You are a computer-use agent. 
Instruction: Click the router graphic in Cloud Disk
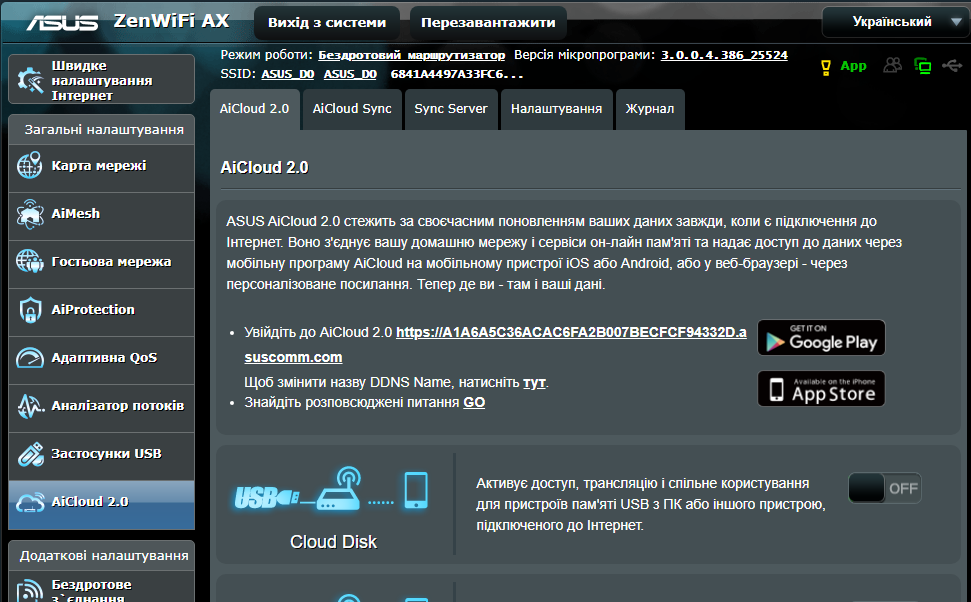(339, 489)
